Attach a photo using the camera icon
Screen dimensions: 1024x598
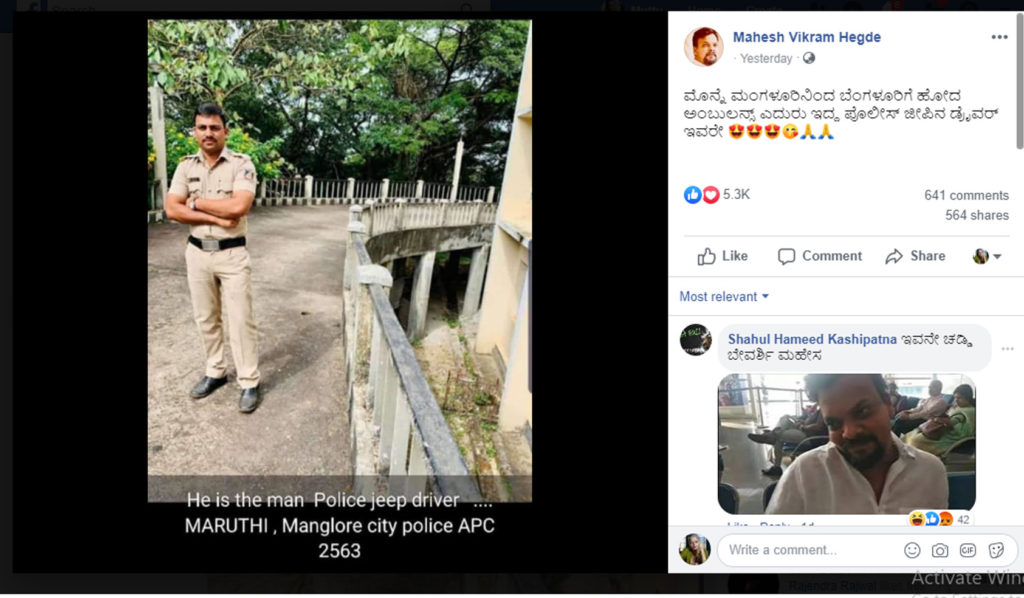coord(940,550)
